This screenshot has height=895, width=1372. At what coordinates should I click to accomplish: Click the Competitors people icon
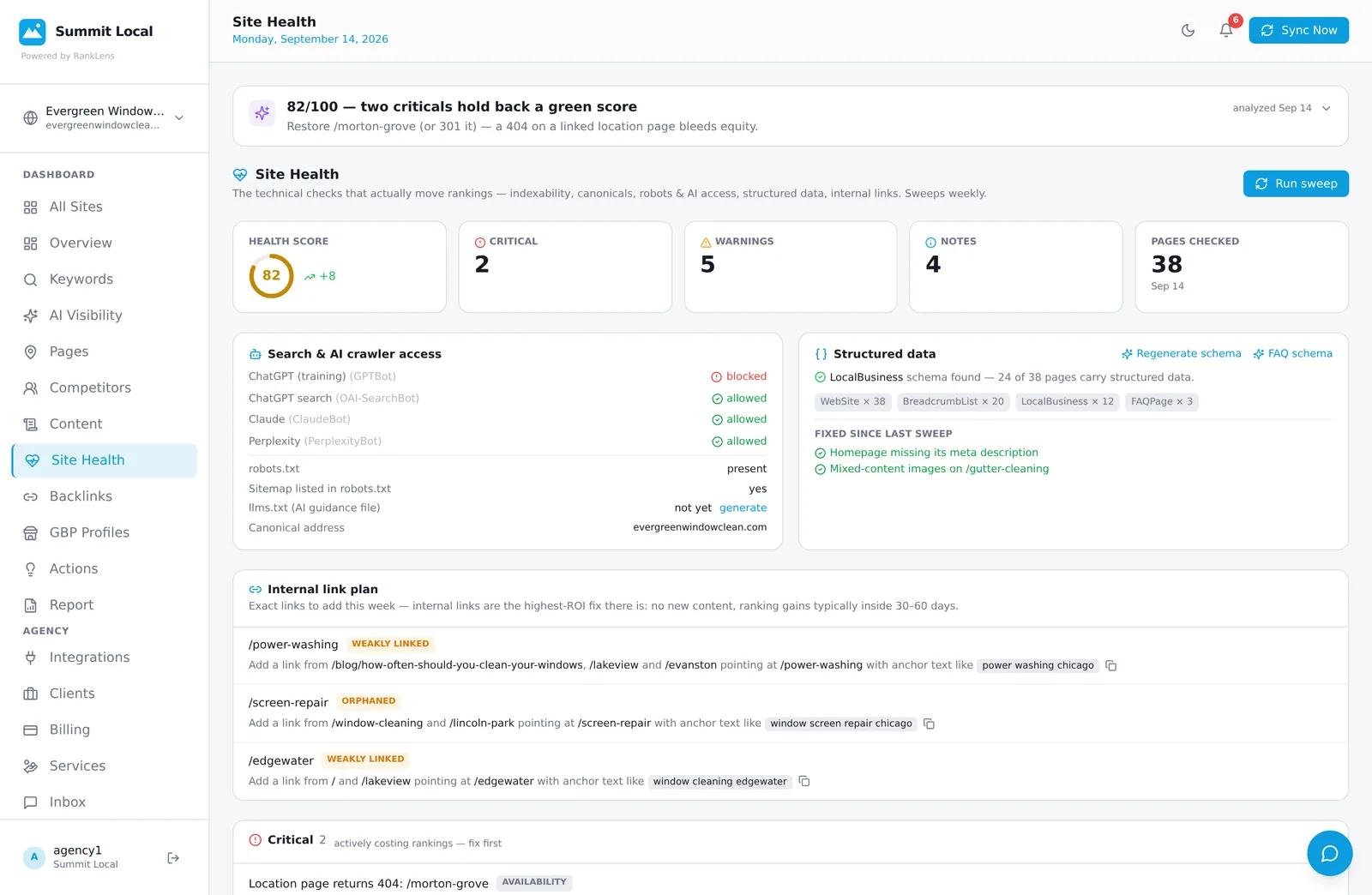coord(31,387)
